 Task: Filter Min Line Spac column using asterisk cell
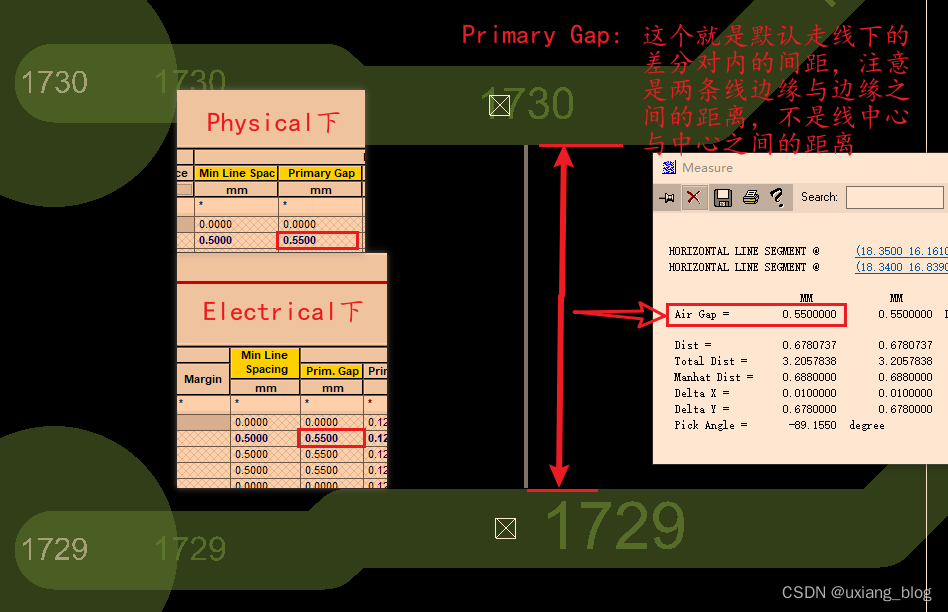(236, 205)
